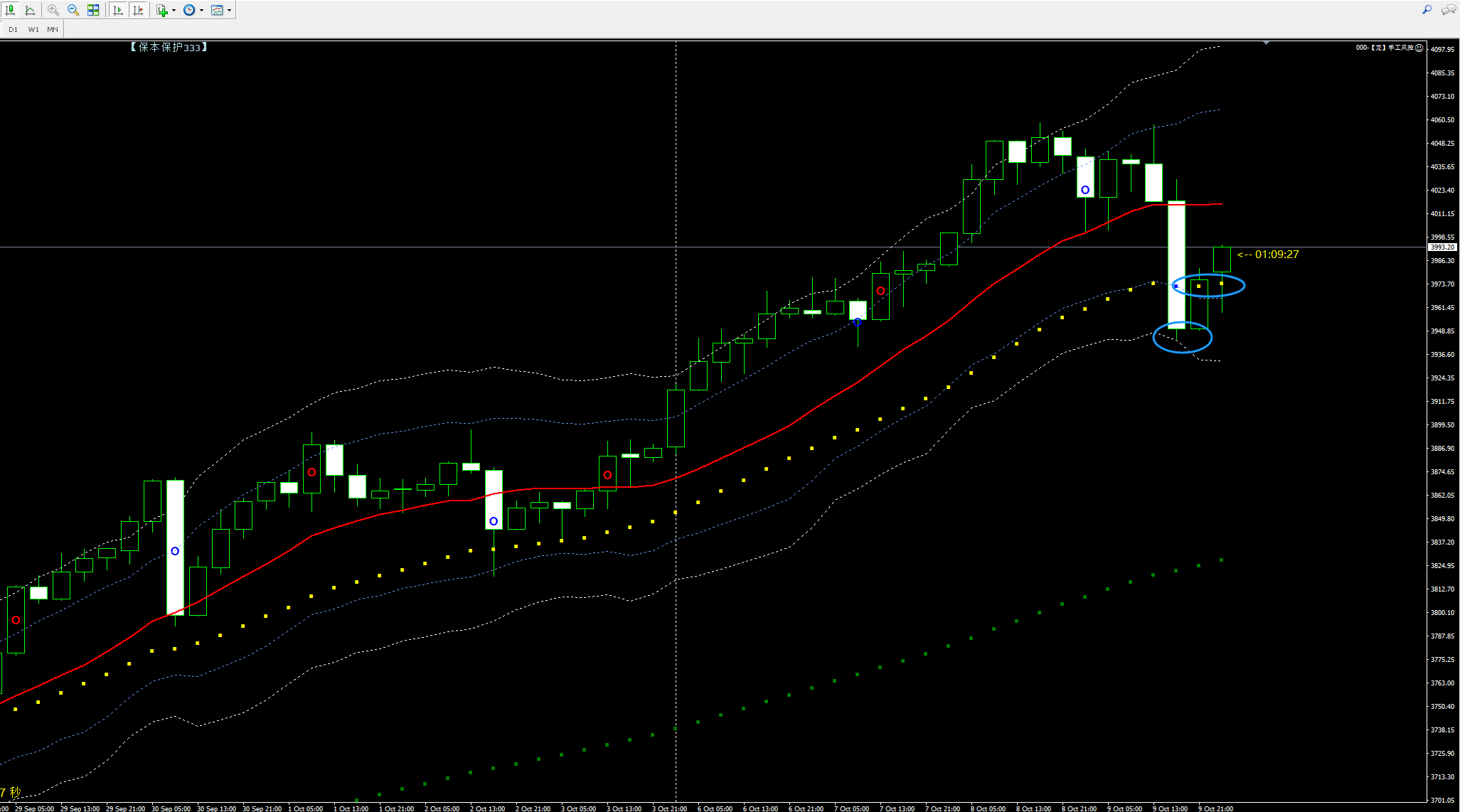This screenshot has height=812, width=1460.
Task: Switch chart to candlestick display
Action: (10, 10)
